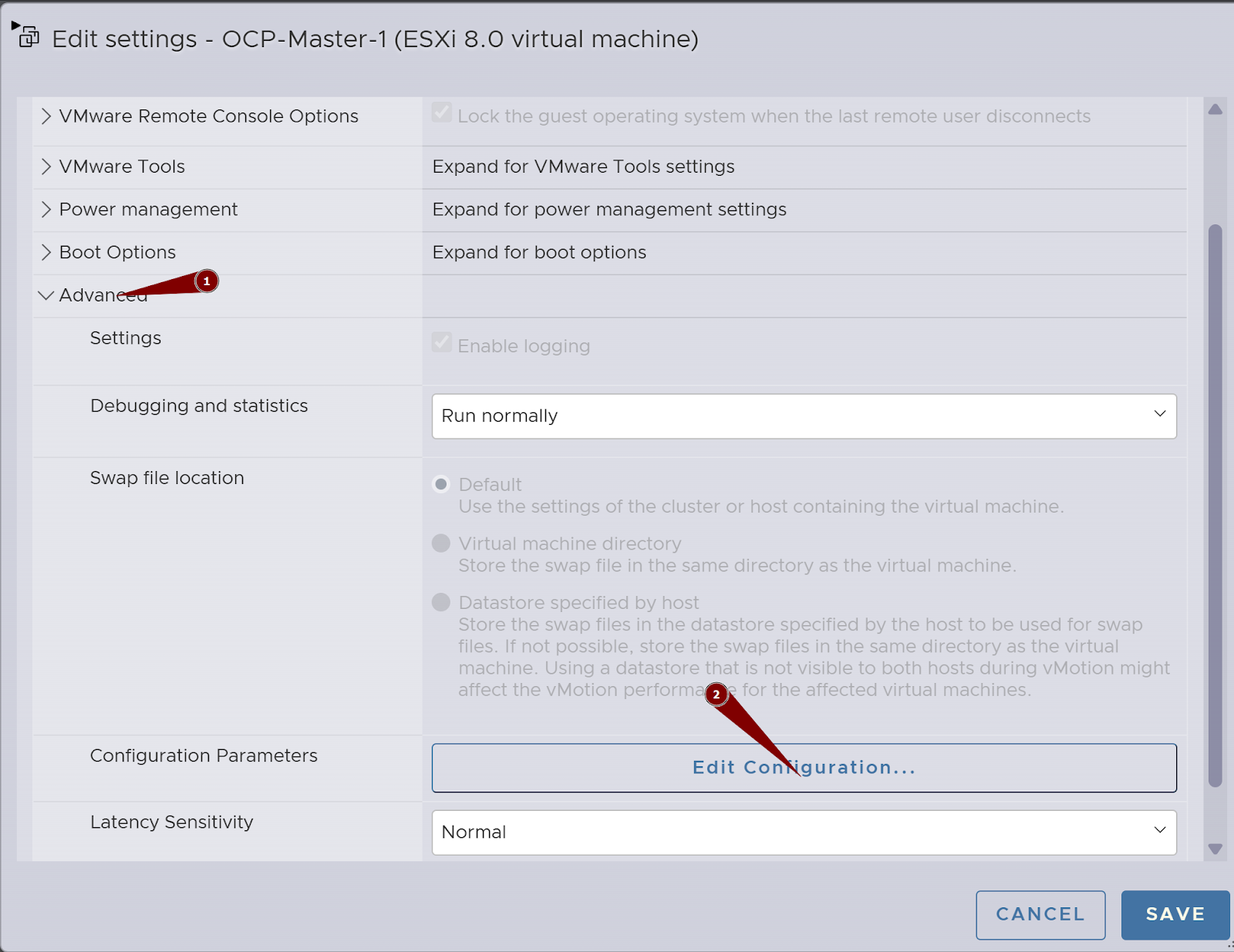
Task: Click the Settings label under Advanced
Action: click(x=126, y=338)
